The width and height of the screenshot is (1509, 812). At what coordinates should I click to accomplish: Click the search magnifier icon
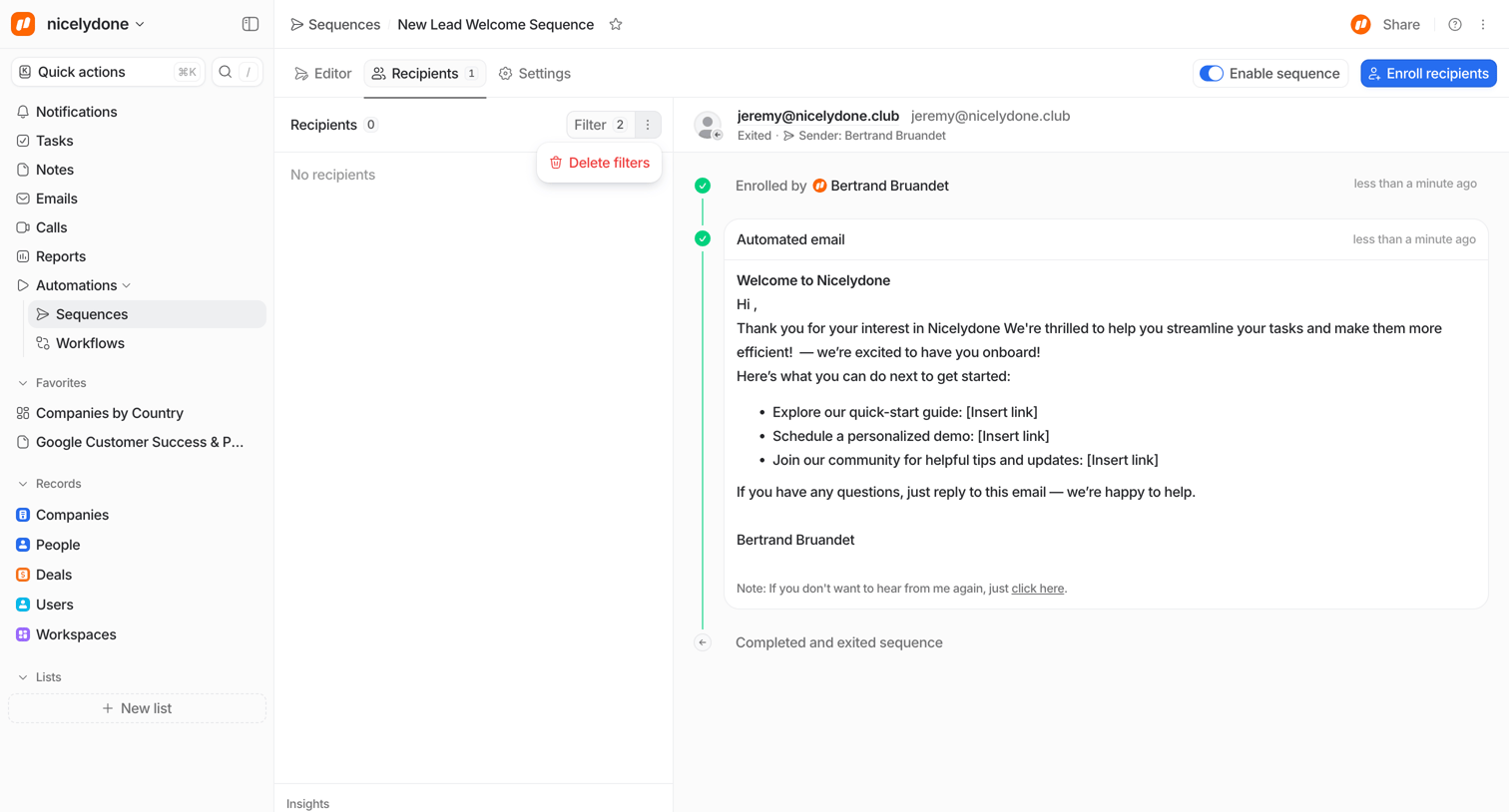coord(226,72)
